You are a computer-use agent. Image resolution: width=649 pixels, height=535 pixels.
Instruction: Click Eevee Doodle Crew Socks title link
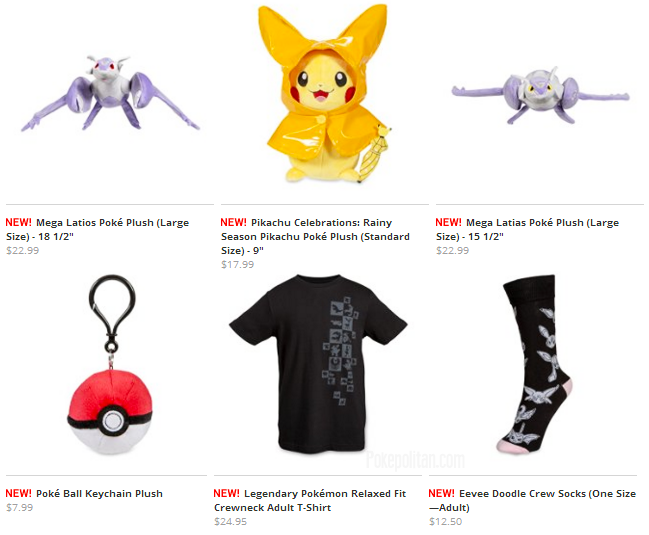pyautogui.click(x=532, y=501)
